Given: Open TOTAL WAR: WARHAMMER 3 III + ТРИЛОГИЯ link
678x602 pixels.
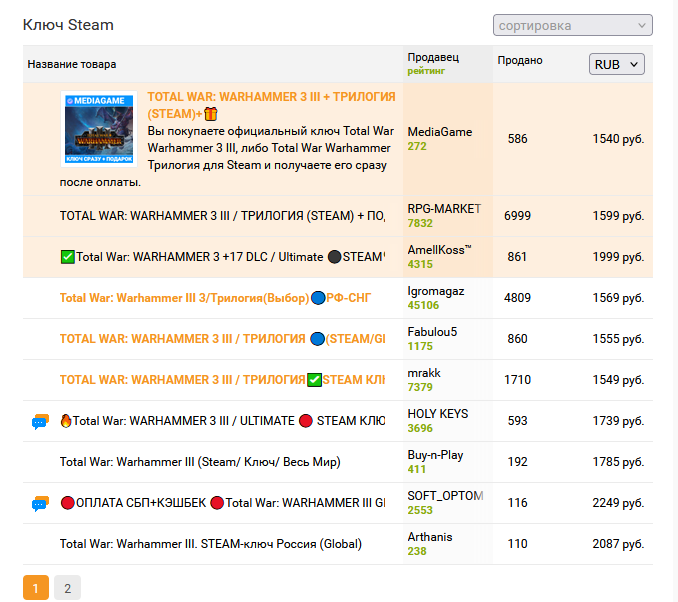Looking at the screenshot, I should click(x=271, y=105).
